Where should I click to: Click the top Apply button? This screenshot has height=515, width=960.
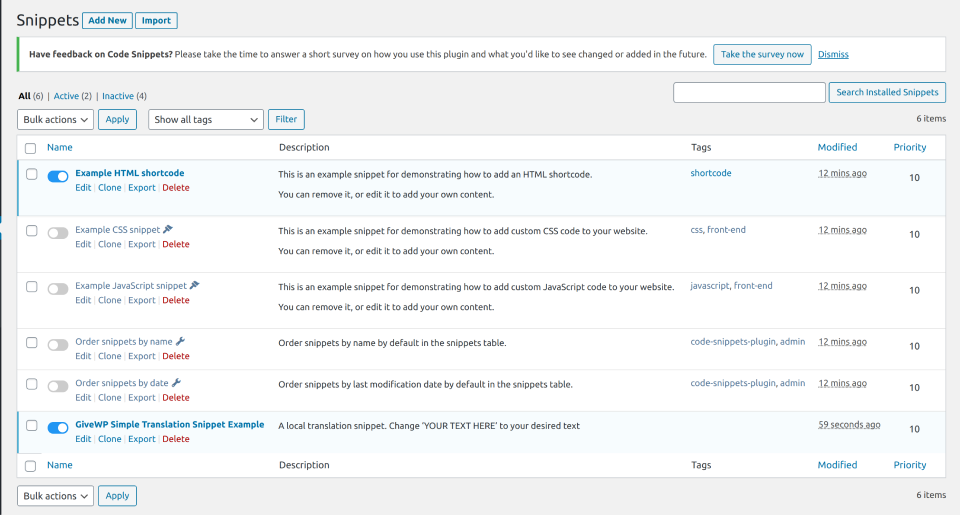pyautogui.click(x=117, y=119)
